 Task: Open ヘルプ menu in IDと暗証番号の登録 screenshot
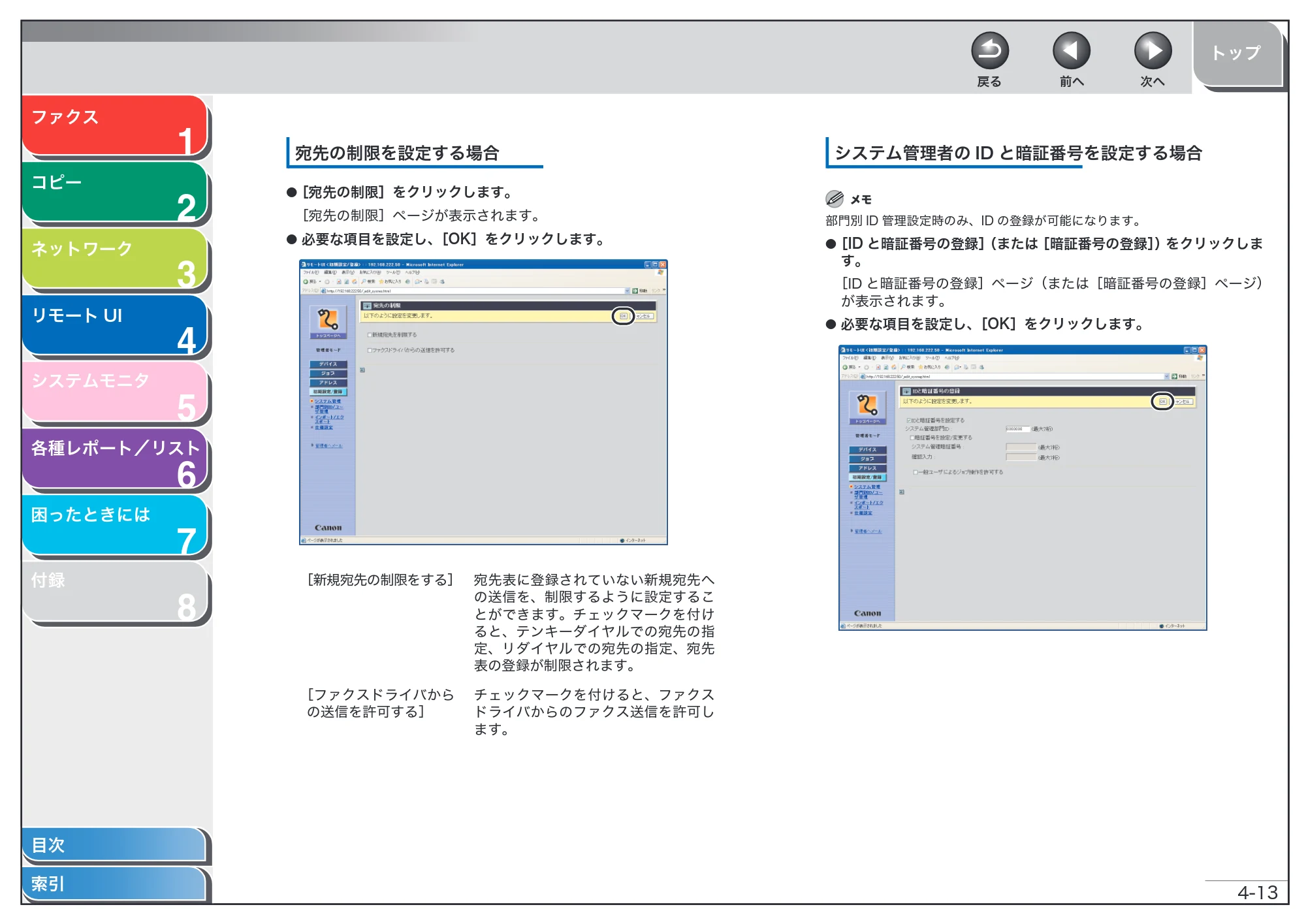tap(952, 358)
